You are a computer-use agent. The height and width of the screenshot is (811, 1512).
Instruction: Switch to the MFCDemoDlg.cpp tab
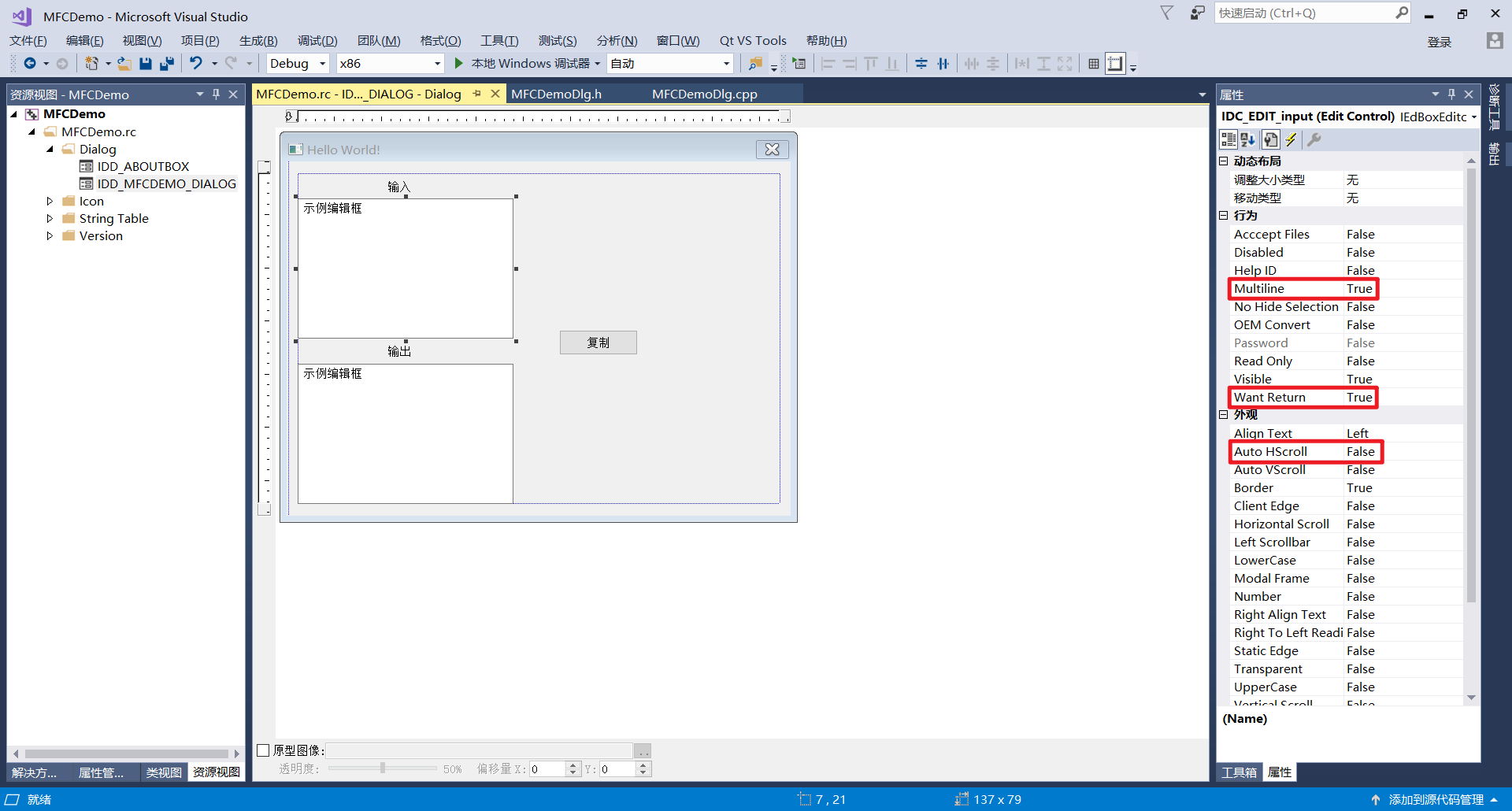(703, 94)
